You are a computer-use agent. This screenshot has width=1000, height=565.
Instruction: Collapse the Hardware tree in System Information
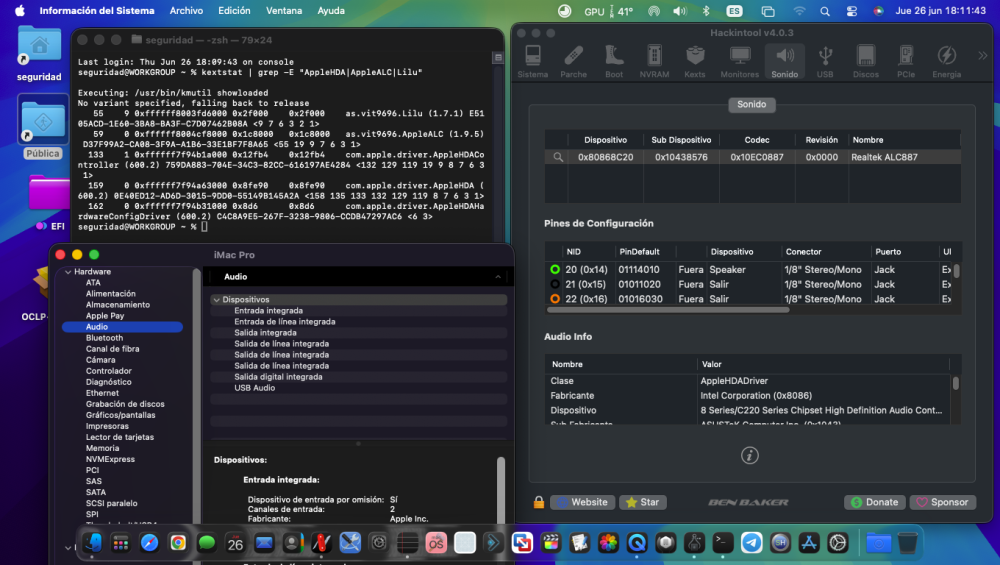(68, 272)
